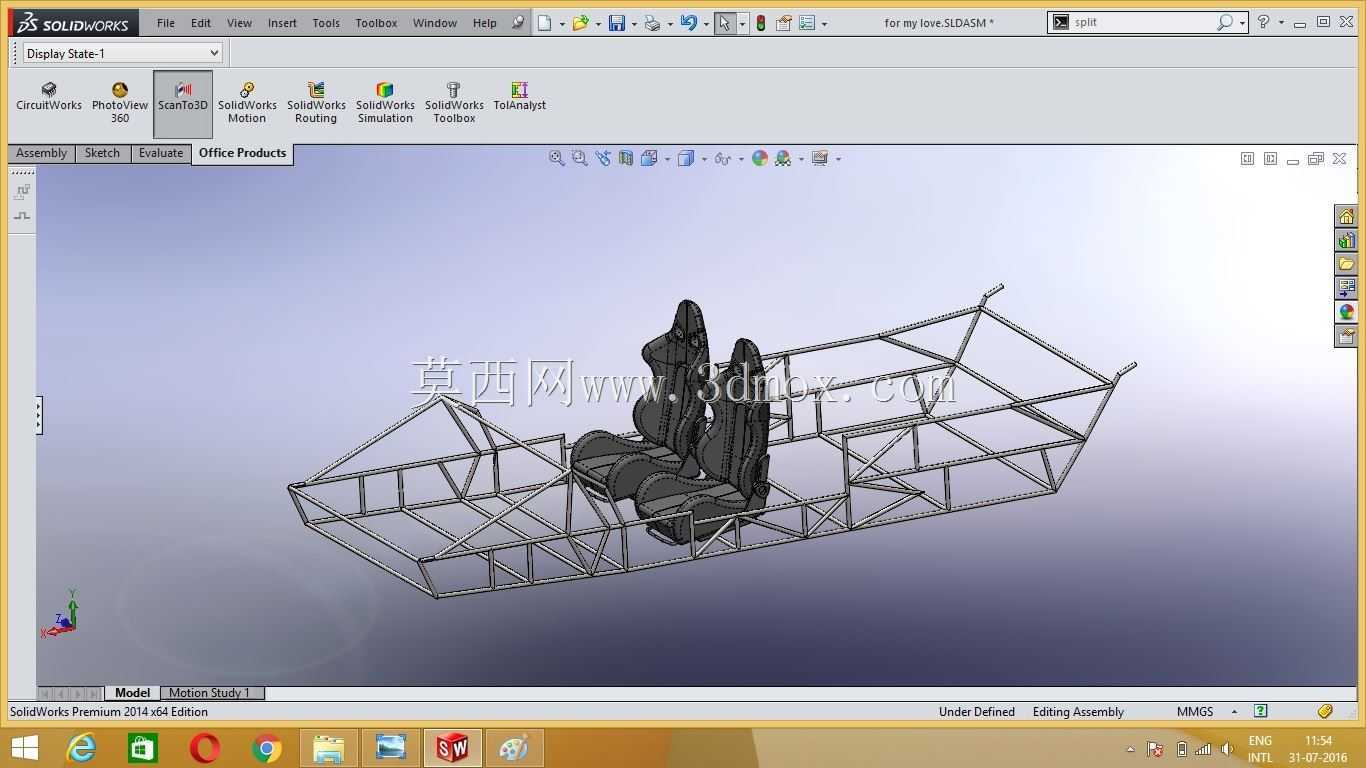Viewport: 1366px width, 768px height.
Task: Open View Palette task pane tab
Action: click(x=1346, y=288)
